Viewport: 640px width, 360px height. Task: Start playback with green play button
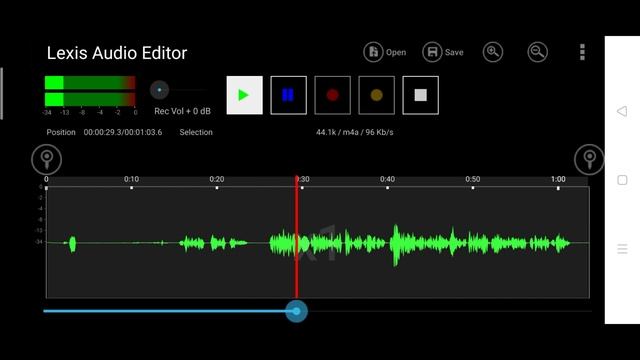point(244,95)
